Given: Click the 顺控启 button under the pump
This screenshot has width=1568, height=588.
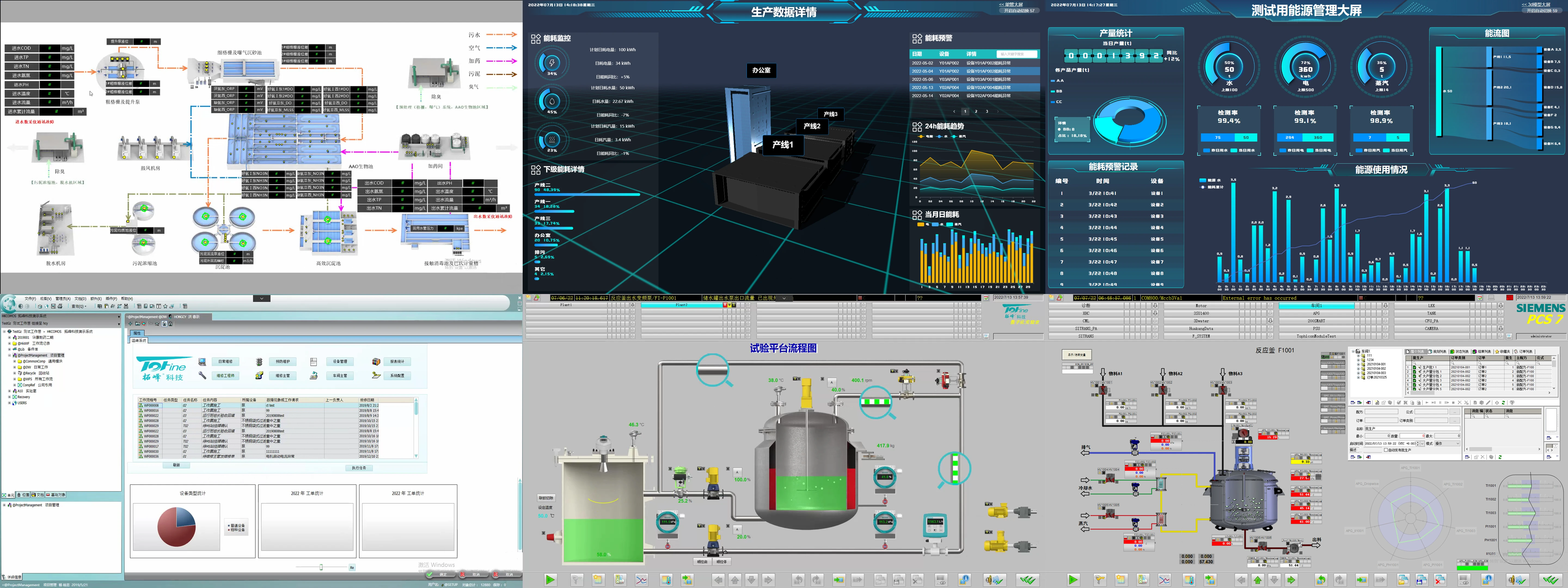Looking at the screenshot, I should (702, 562).
